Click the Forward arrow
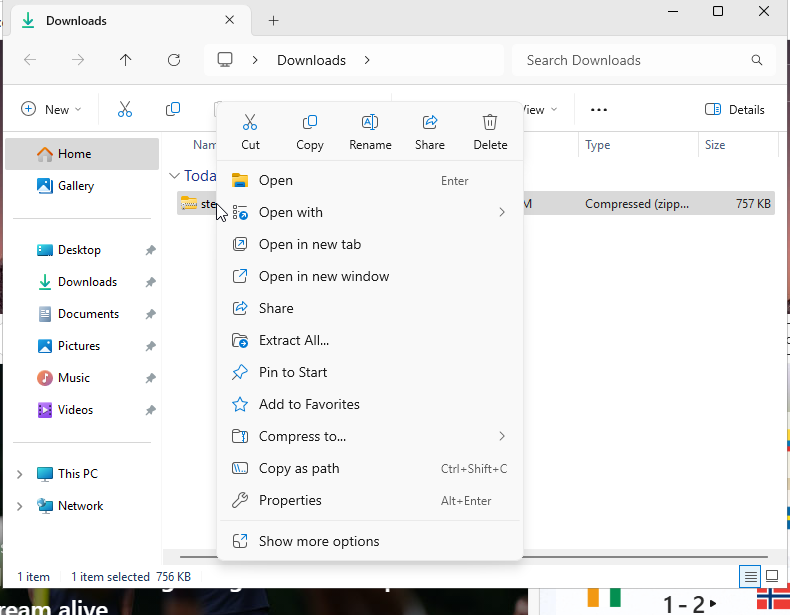 78,60
